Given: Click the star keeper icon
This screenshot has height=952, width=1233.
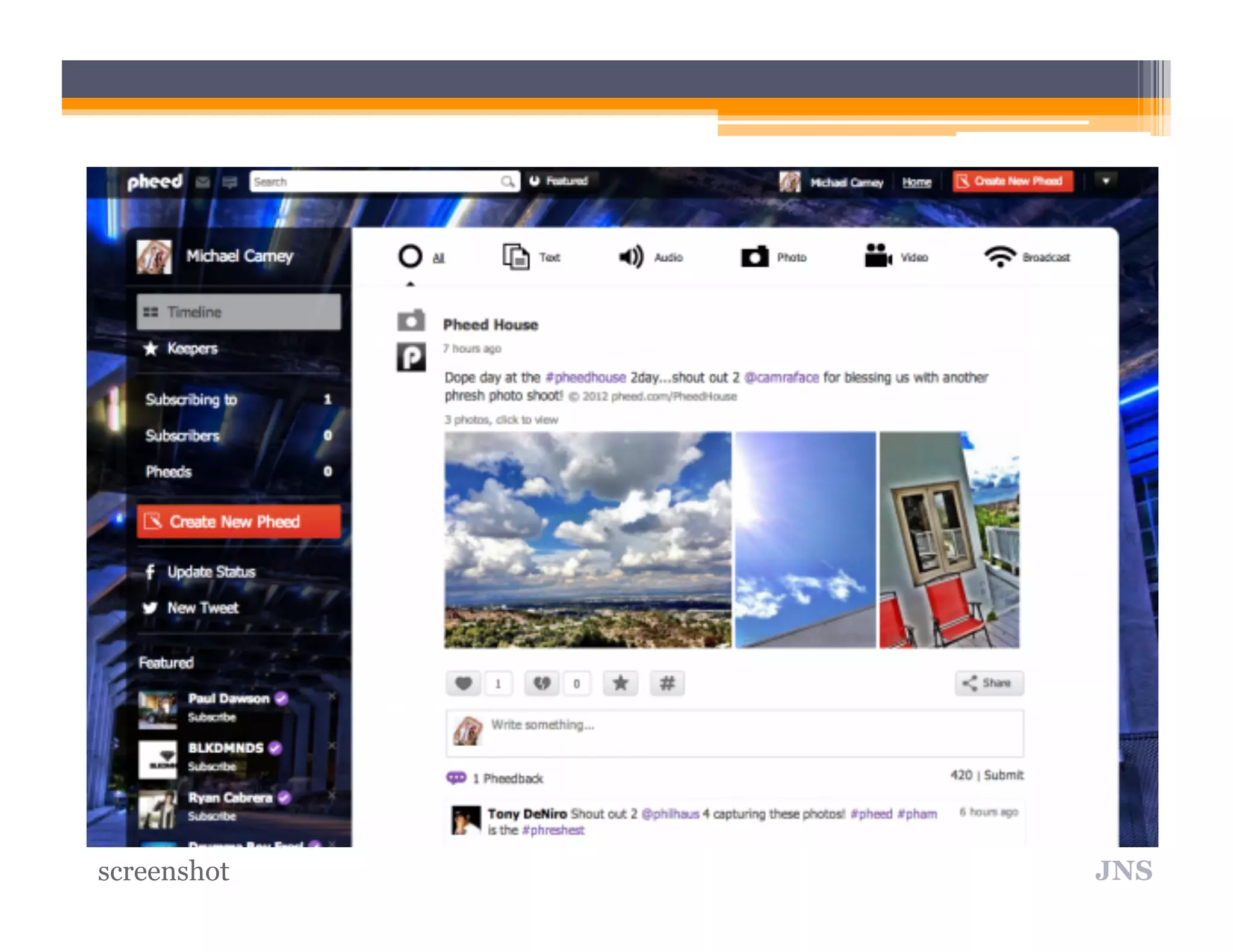Looking at the screenshot, I should (620, 684).
